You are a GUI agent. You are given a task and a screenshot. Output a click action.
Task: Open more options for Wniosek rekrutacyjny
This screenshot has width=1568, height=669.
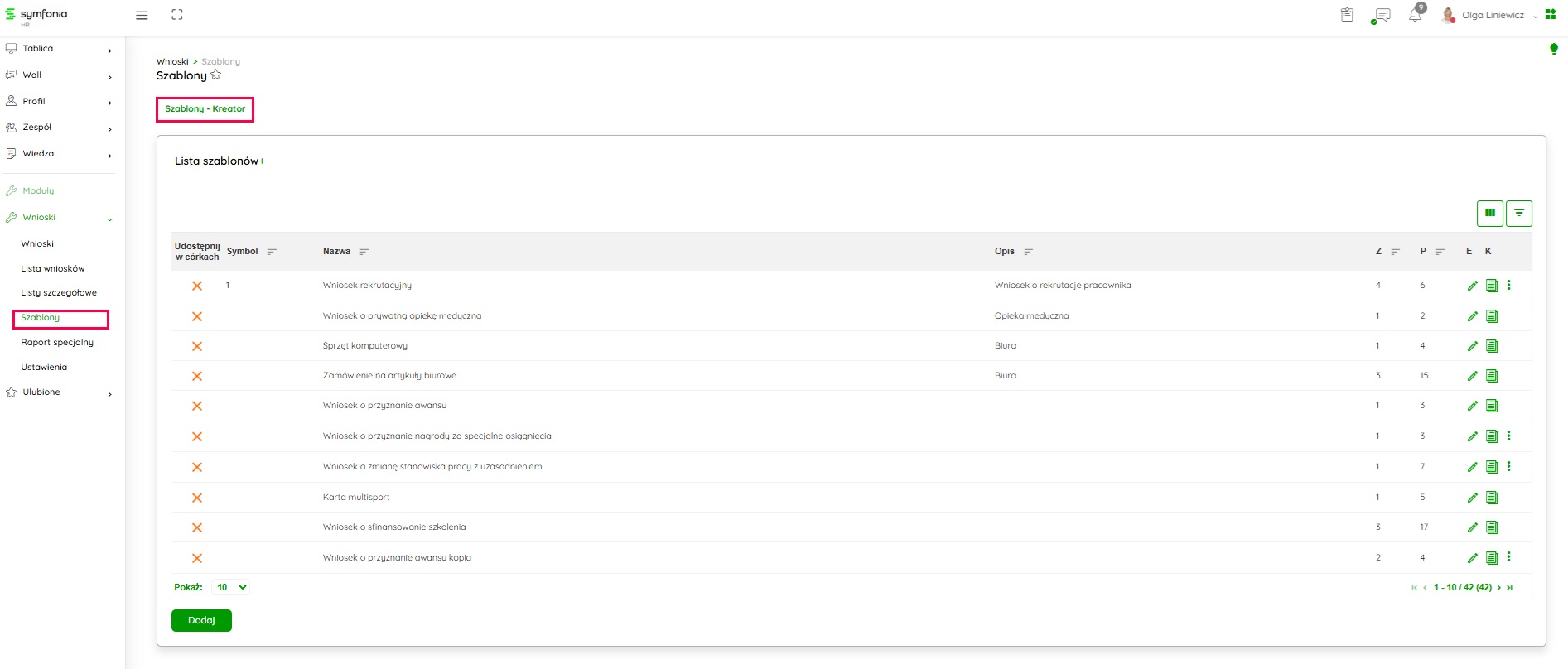coord(1508,286)
